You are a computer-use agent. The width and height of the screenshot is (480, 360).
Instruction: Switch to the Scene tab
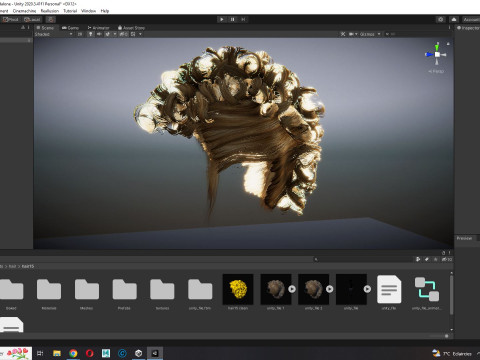point(45,28)
